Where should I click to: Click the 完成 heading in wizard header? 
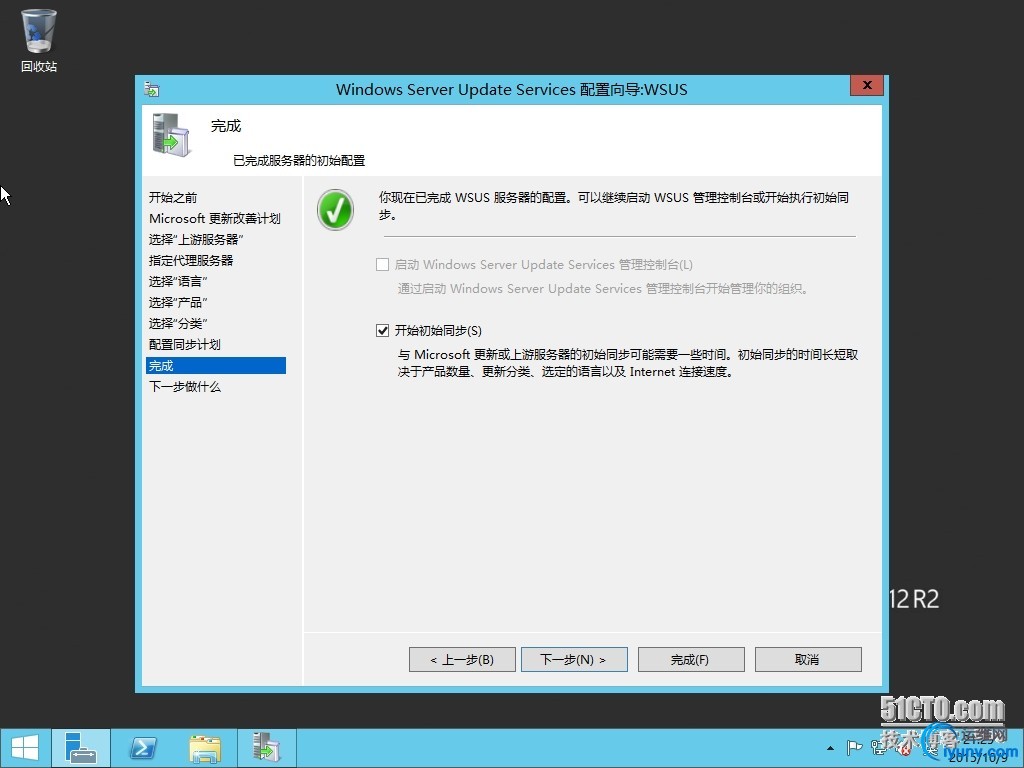226,126
